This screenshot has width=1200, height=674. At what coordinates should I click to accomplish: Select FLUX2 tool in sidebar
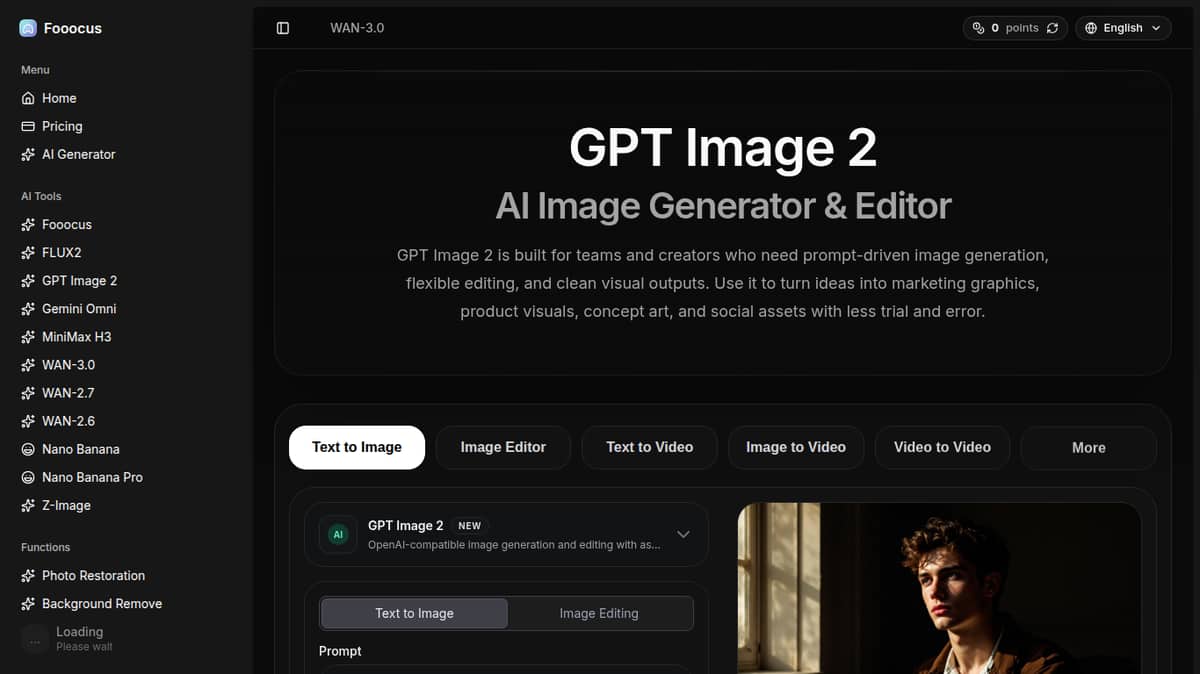click(x=61, y=252)
